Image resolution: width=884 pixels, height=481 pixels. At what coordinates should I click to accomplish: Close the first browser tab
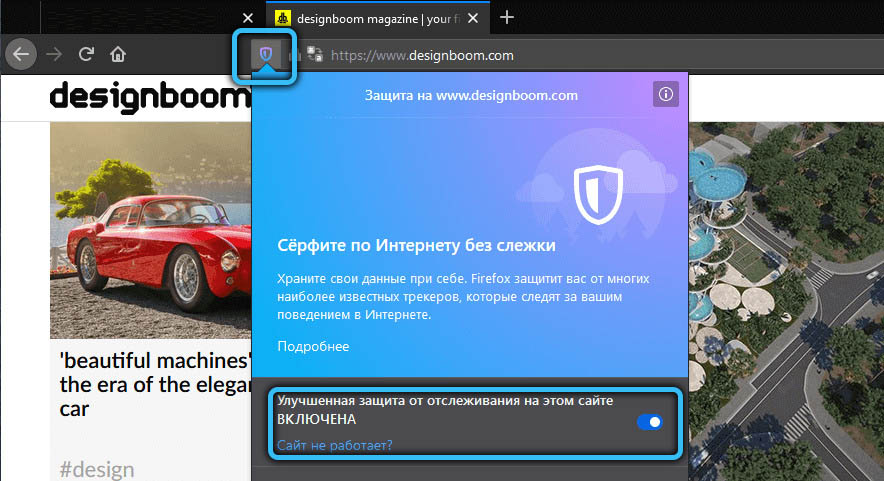[x=248, y=17]
